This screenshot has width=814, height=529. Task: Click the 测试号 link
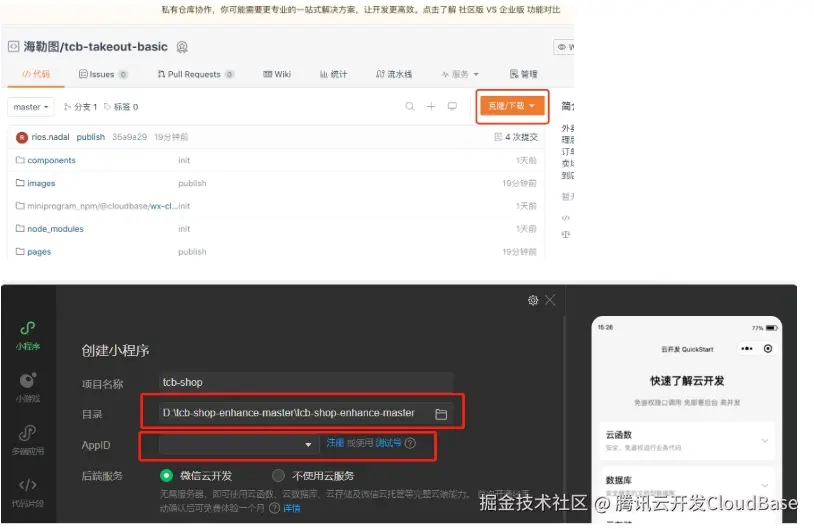click(388, 443)
